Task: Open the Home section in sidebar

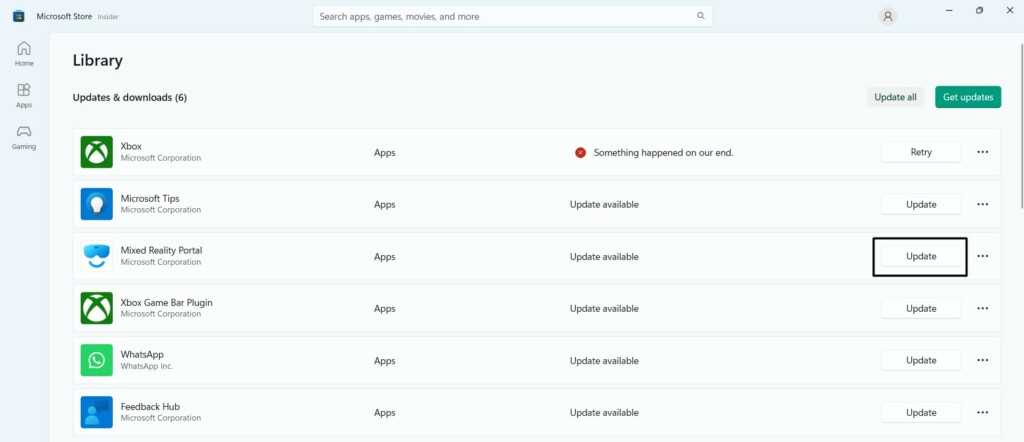Action: click(x=24, y=53)
